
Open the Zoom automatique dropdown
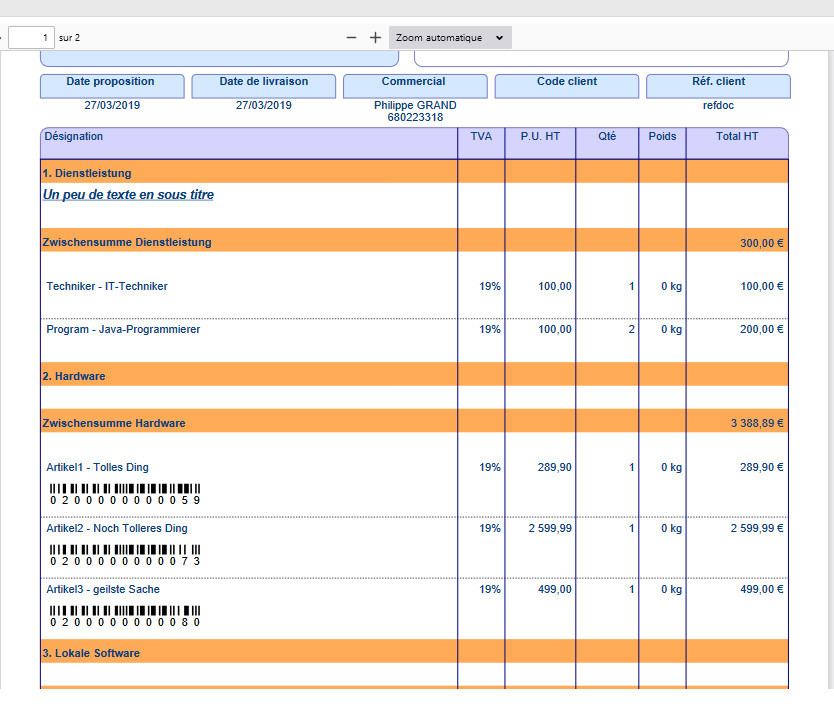click(451, 38)
